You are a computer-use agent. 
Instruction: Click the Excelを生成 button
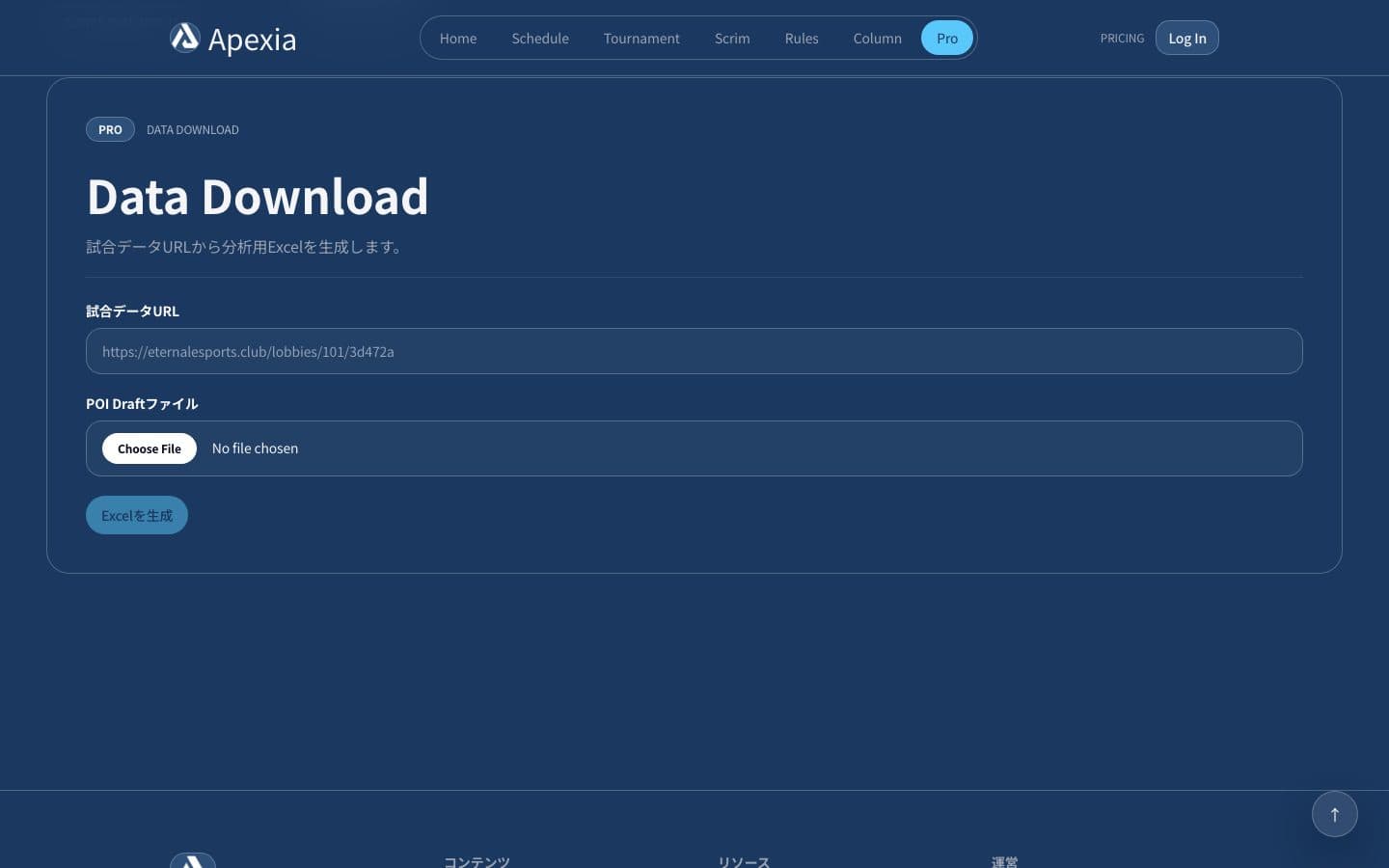(137, 515)
